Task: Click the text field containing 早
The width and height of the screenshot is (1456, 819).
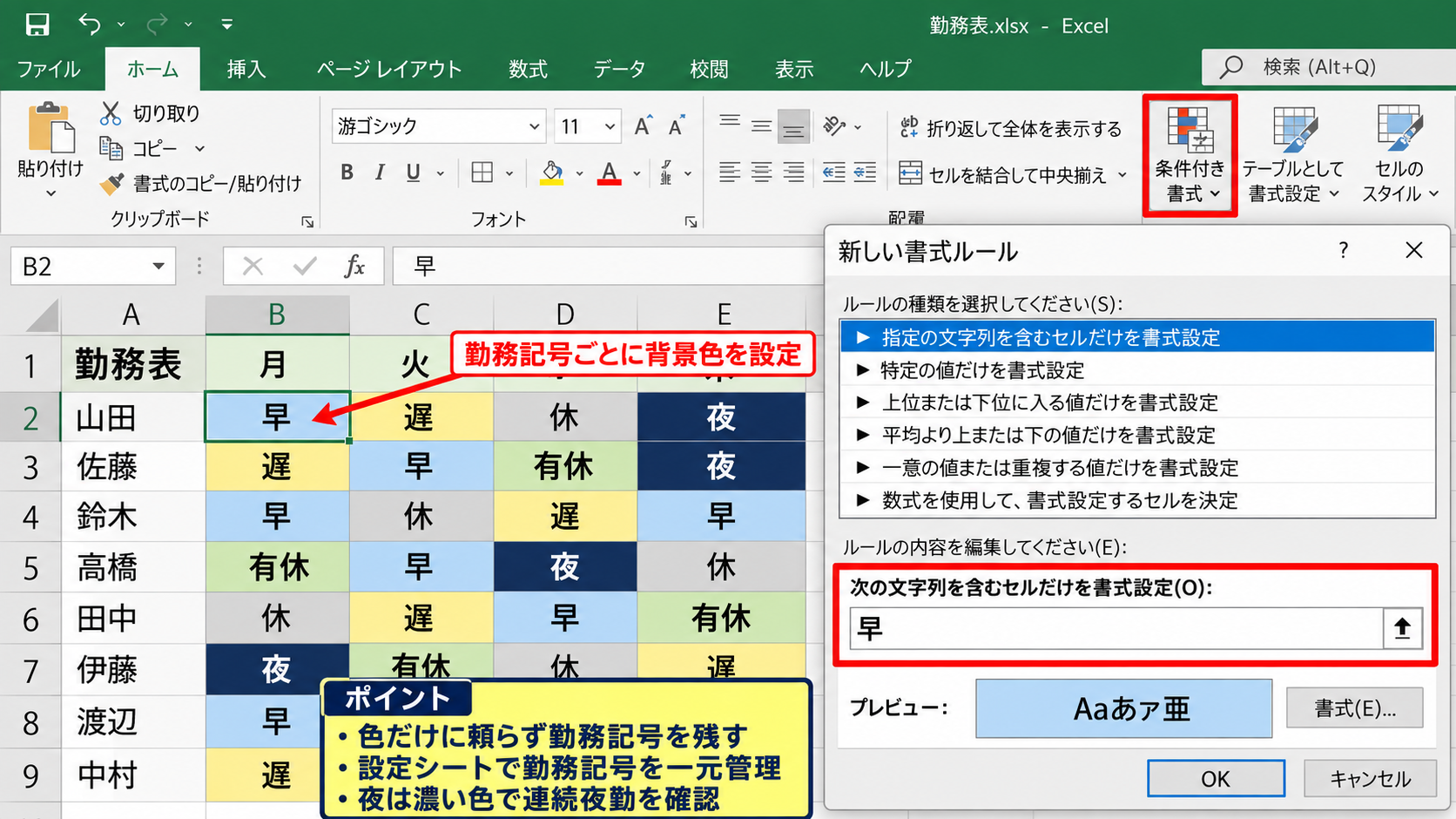Action: click(1116, 628)
